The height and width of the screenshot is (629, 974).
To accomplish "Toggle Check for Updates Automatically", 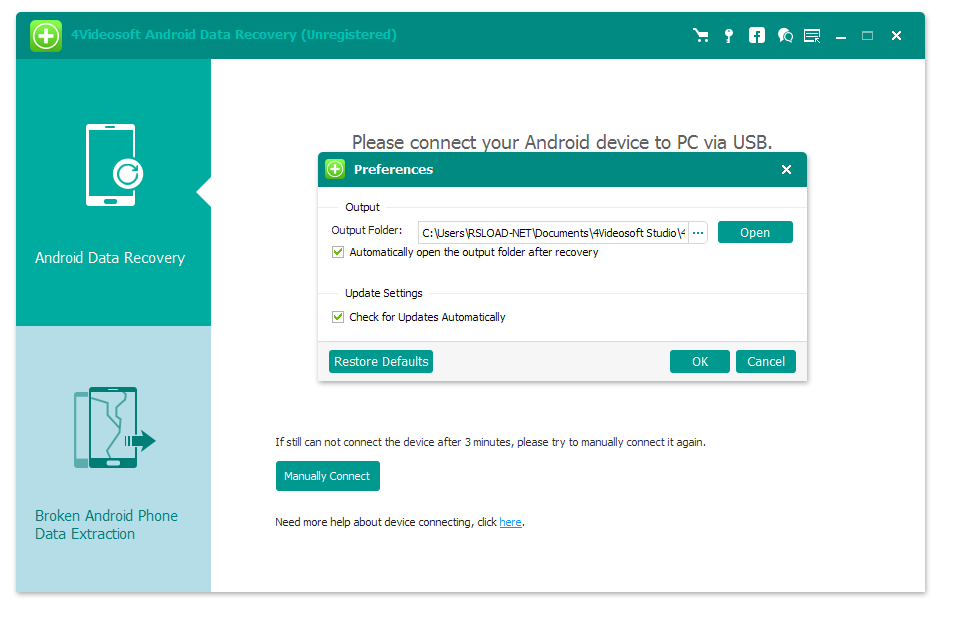I will [338, 317].
